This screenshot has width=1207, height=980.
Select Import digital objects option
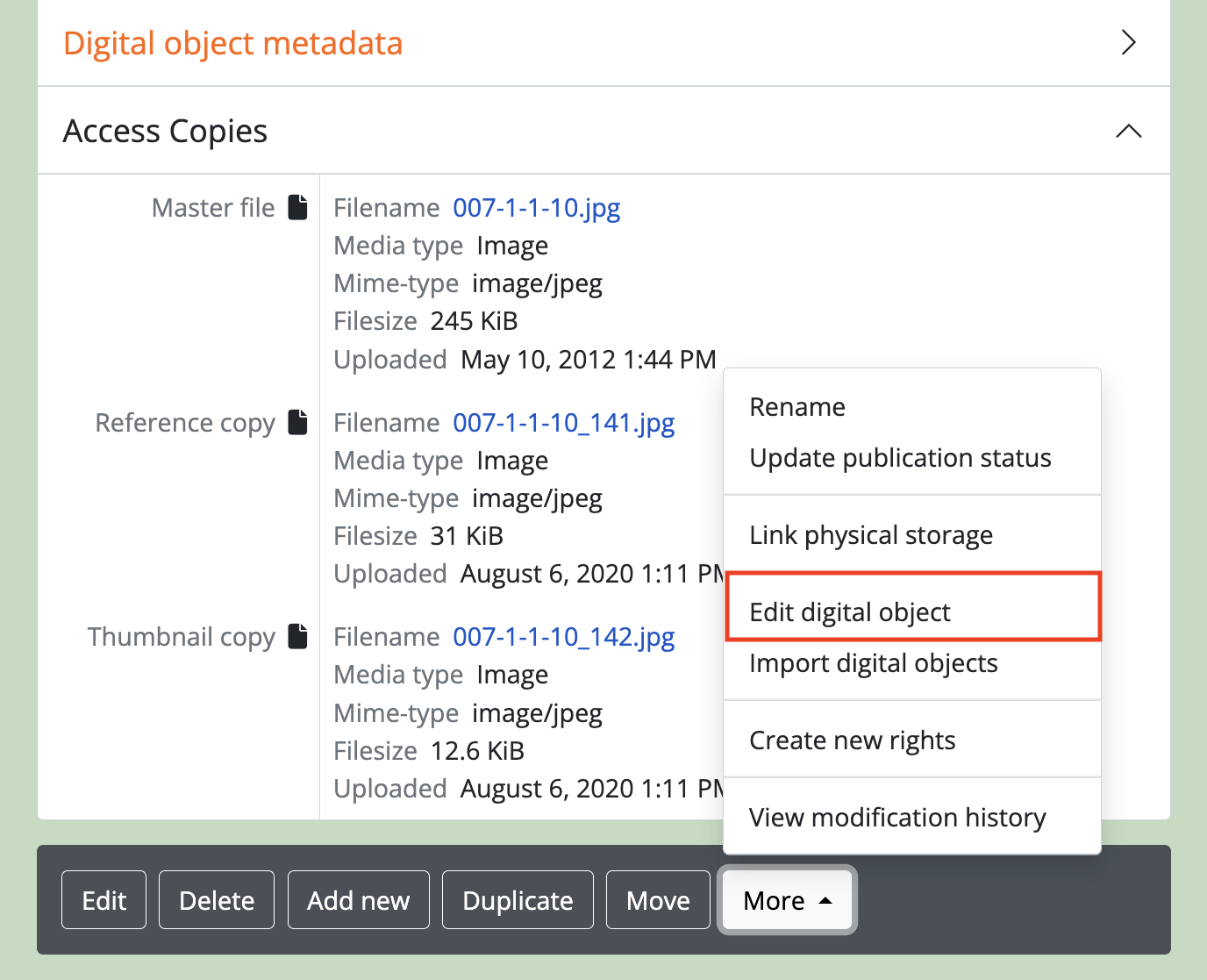pyautogui.click(x=874, y=663)
